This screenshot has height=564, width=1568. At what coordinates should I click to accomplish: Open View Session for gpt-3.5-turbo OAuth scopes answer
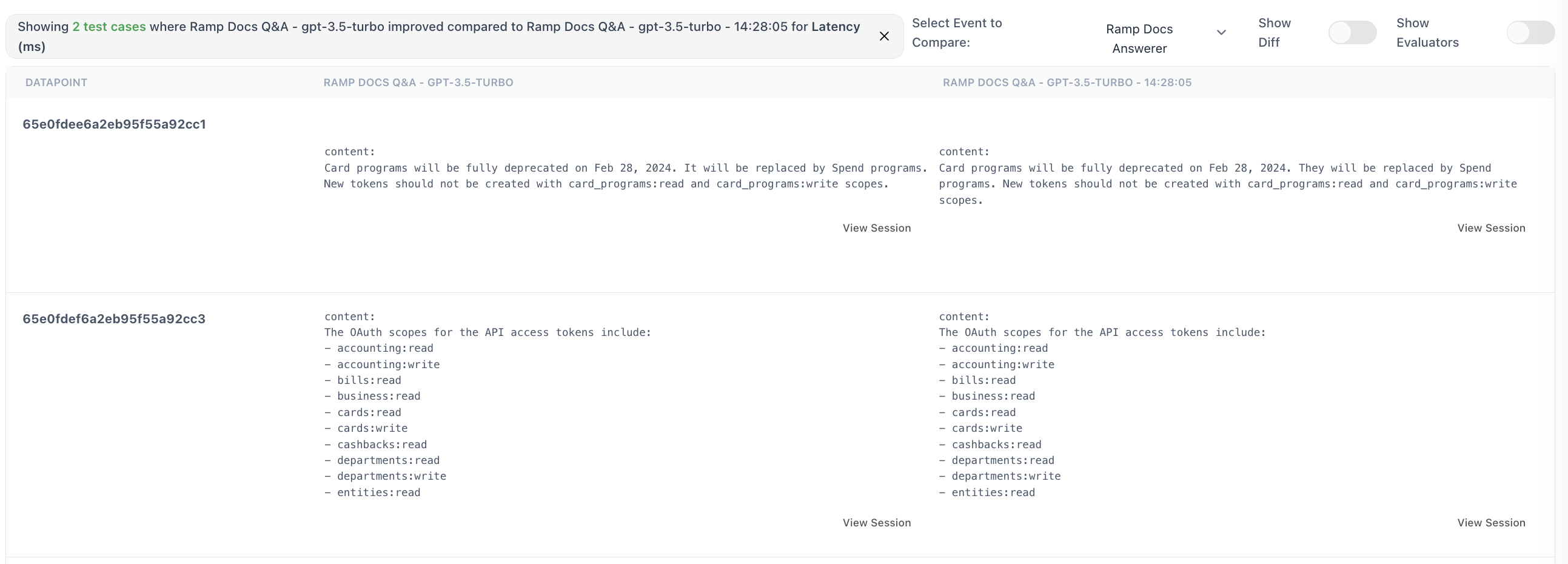pyautogui.click(x=877, y=523)
